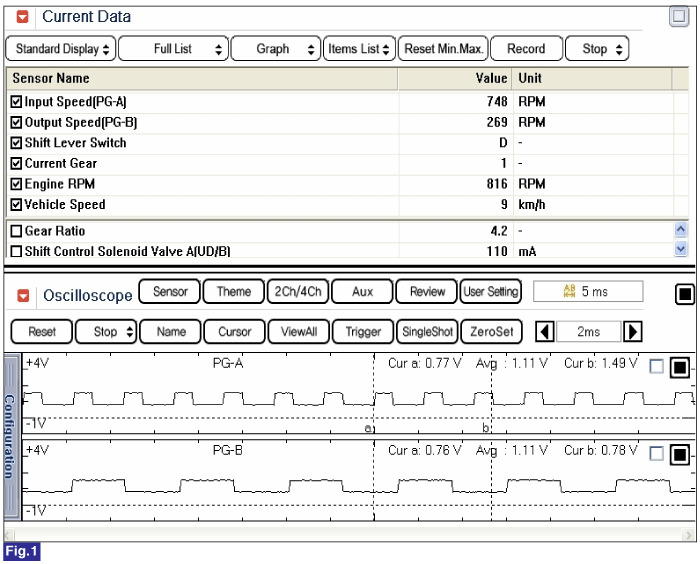Uncheck the Input Speed(PG-A) checkbox
Viewport: 700px width, 564px height.
click(x=16, y=102)
